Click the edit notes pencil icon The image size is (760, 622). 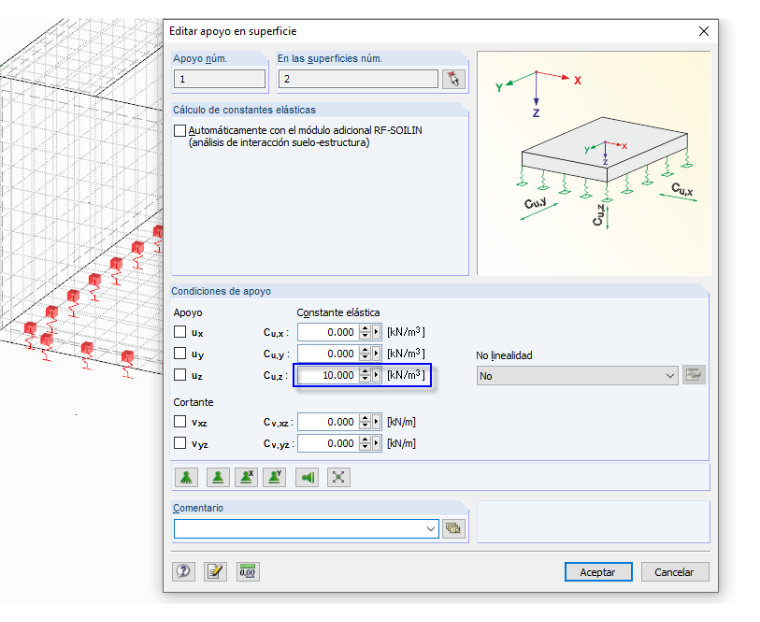(215, 572)
